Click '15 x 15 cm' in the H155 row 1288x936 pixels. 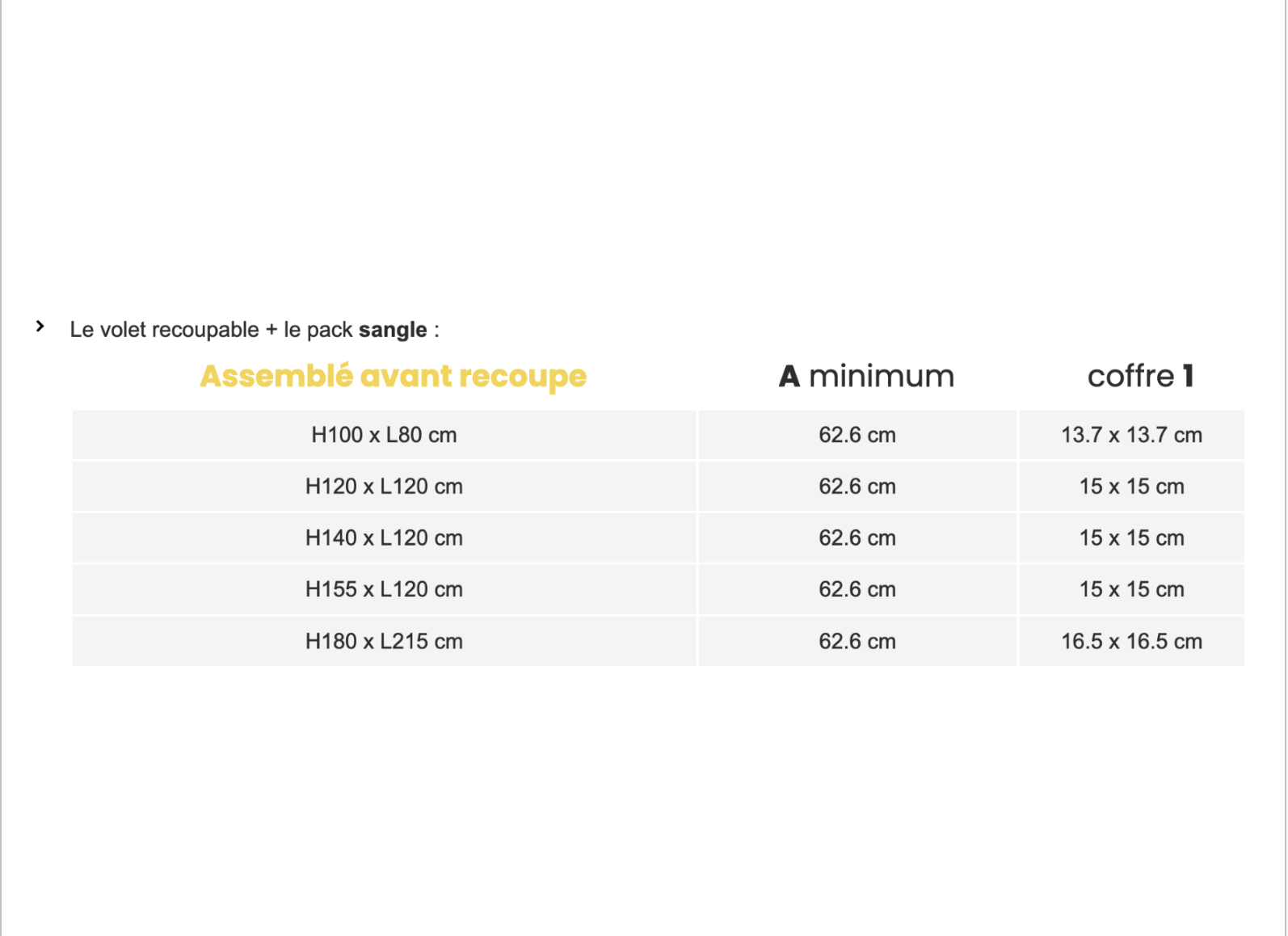click(1131, 590)
